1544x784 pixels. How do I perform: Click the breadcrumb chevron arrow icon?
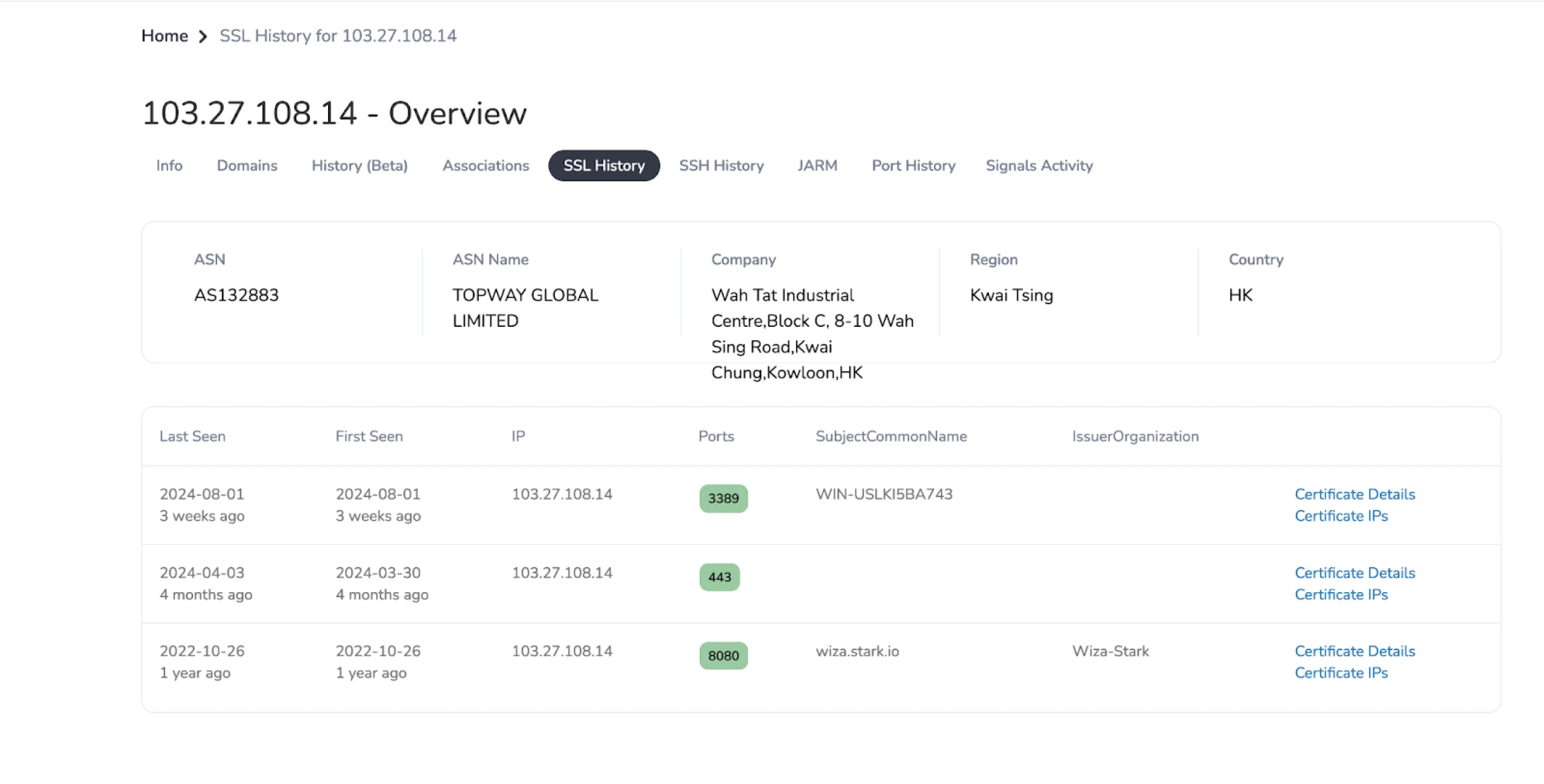pos(203,37)
